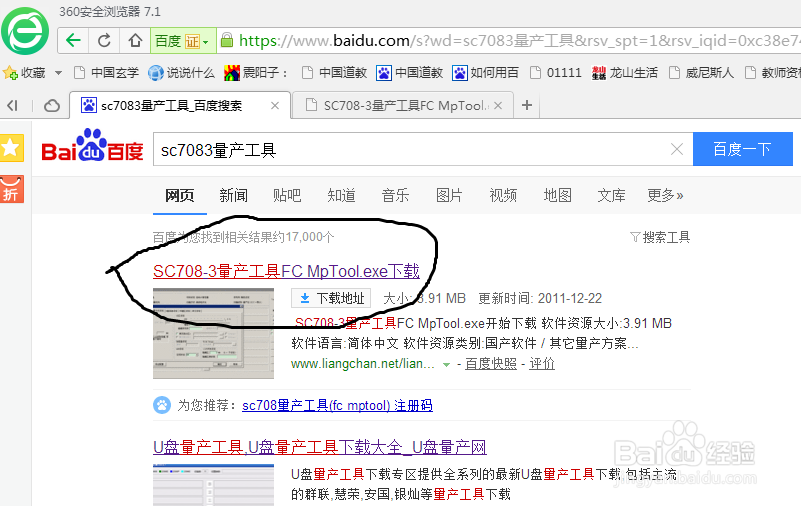Viewport: 801px width, 506px height.
Task: Expand arrow next to www.liangchan.net URL
Action: click(x=446, y=365)
